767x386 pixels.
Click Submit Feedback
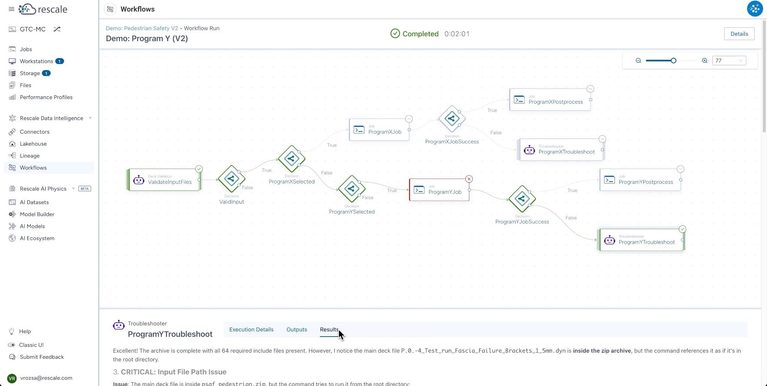coord(42,357)
